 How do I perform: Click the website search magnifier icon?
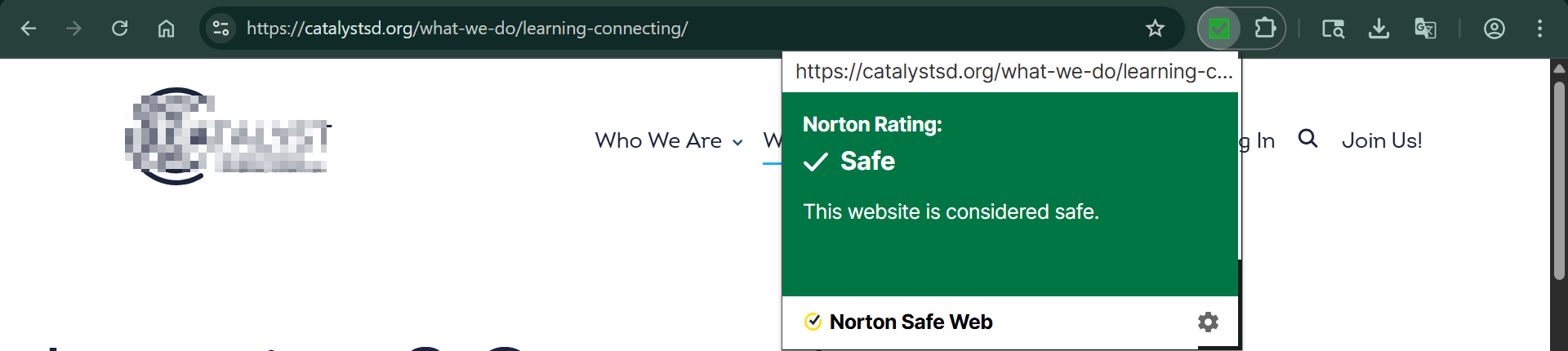coord(1307,139)
